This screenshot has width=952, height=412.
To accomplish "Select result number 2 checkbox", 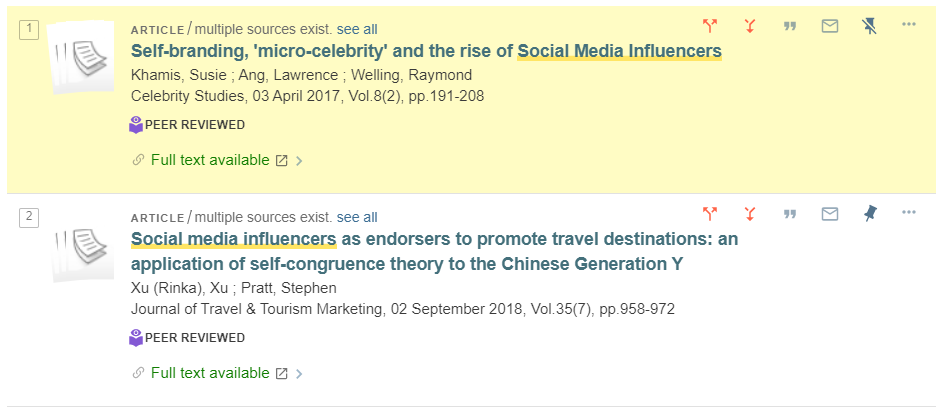I will click(29, 217).
